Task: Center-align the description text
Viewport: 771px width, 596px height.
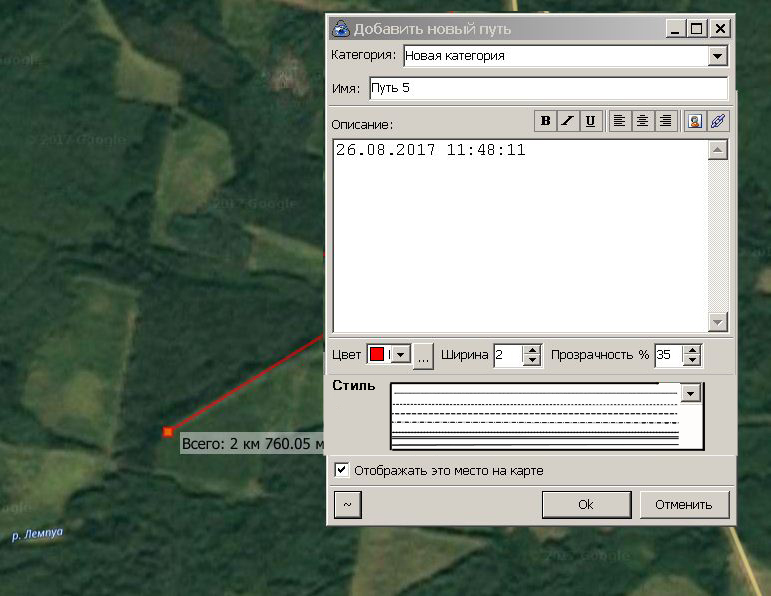Action: (643, 121)
